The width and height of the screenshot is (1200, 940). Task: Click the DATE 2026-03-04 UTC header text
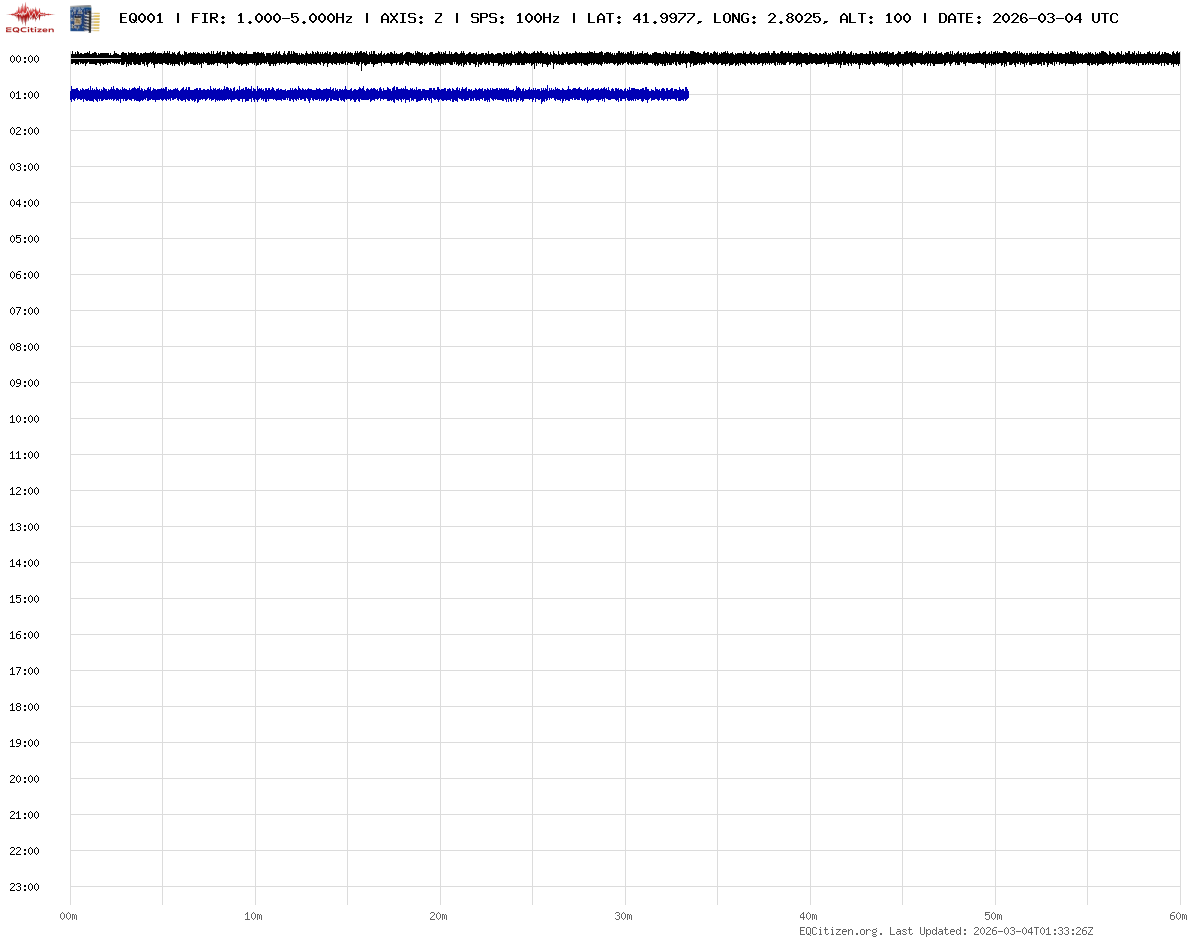click(1028, 18)
